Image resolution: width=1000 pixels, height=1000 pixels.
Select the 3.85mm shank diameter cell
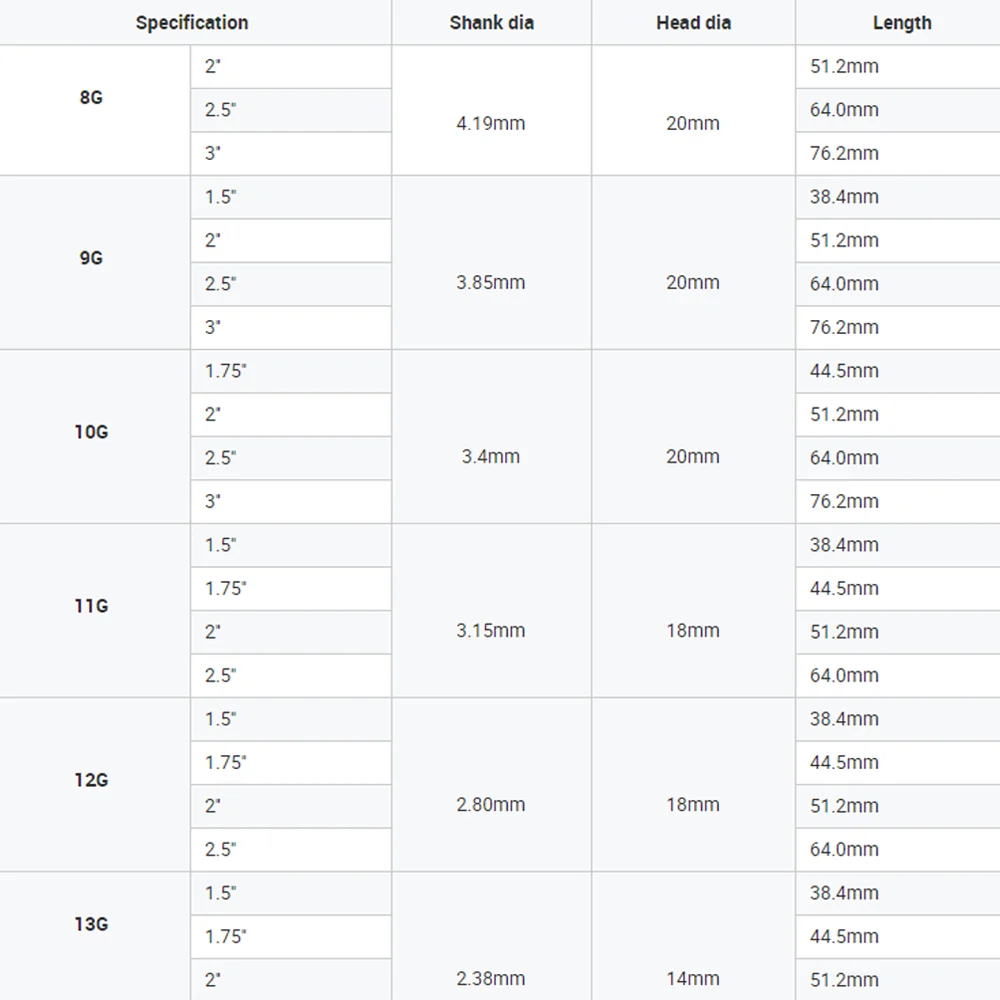click(x=491, y=283)
